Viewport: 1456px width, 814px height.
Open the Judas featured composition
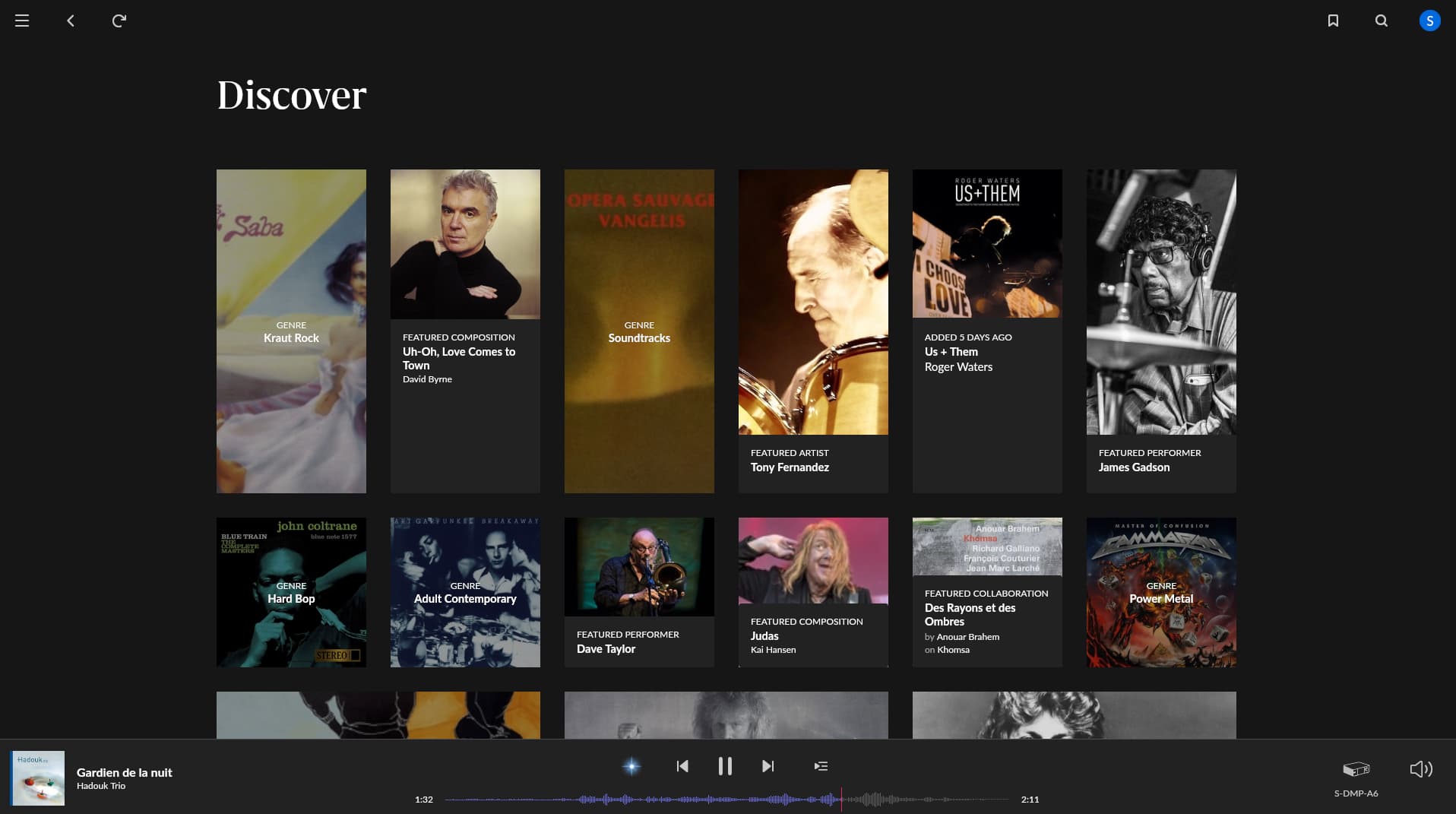[764, 636]
